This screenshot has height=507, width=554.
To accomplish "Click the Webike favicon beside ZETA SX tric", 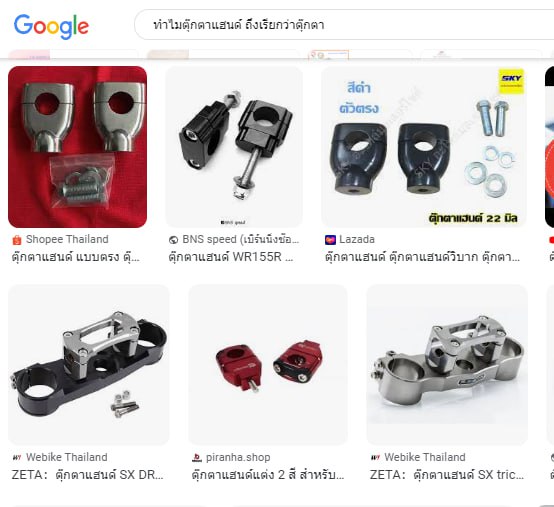I will (x=375, y=458).
